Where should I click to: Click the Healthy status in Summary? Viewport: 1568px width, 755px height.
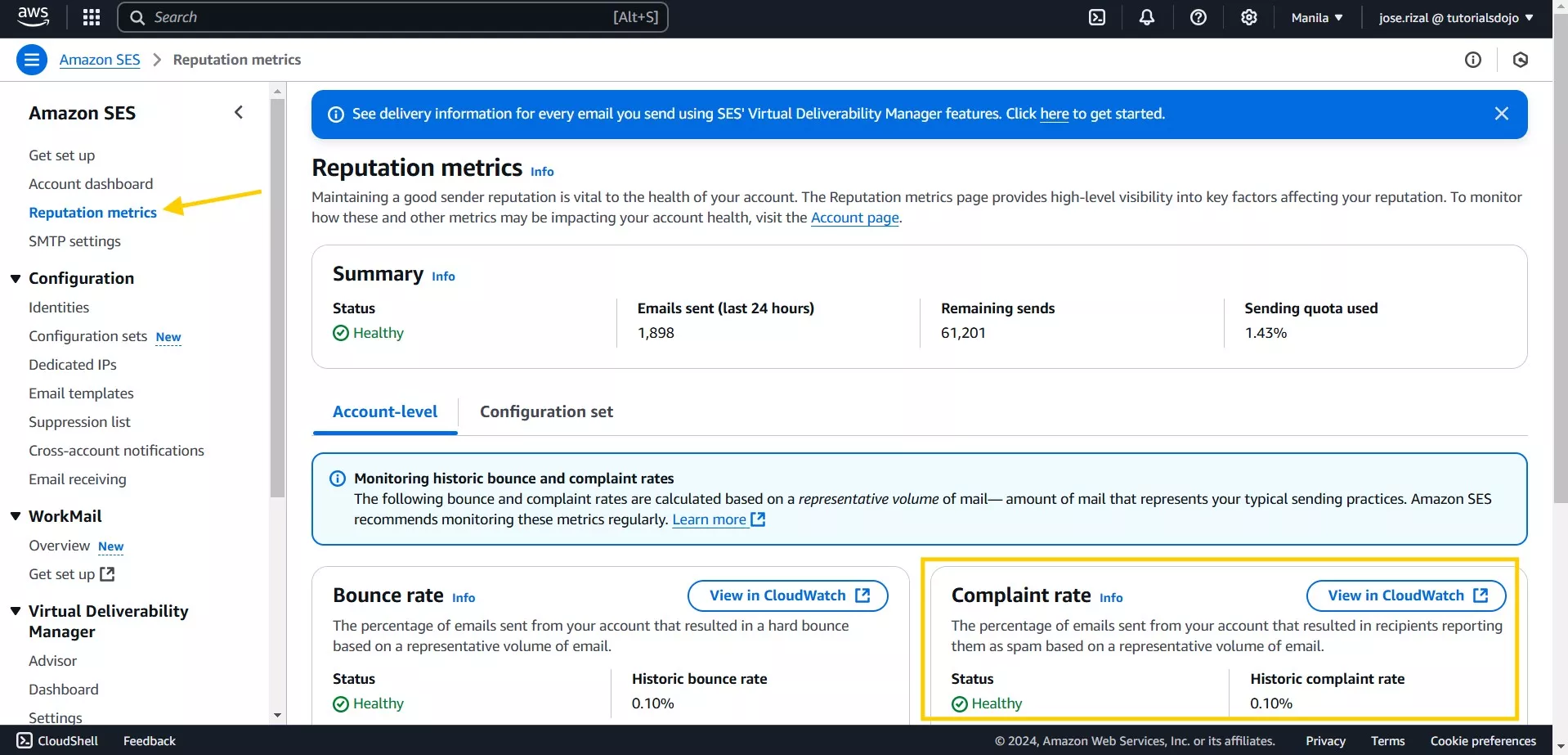[x=369, y=333]
